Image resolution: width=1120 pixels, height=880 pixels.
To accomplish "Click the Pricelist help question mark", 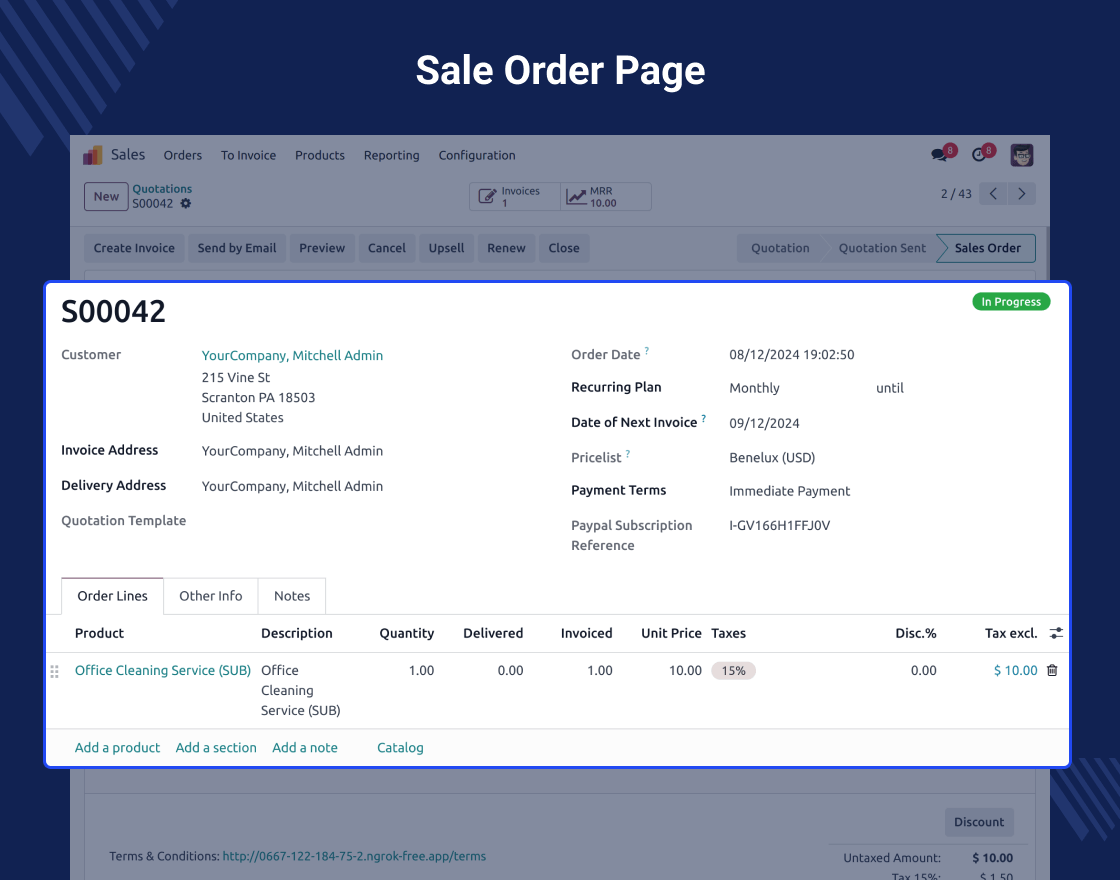I will coord(628,454).
